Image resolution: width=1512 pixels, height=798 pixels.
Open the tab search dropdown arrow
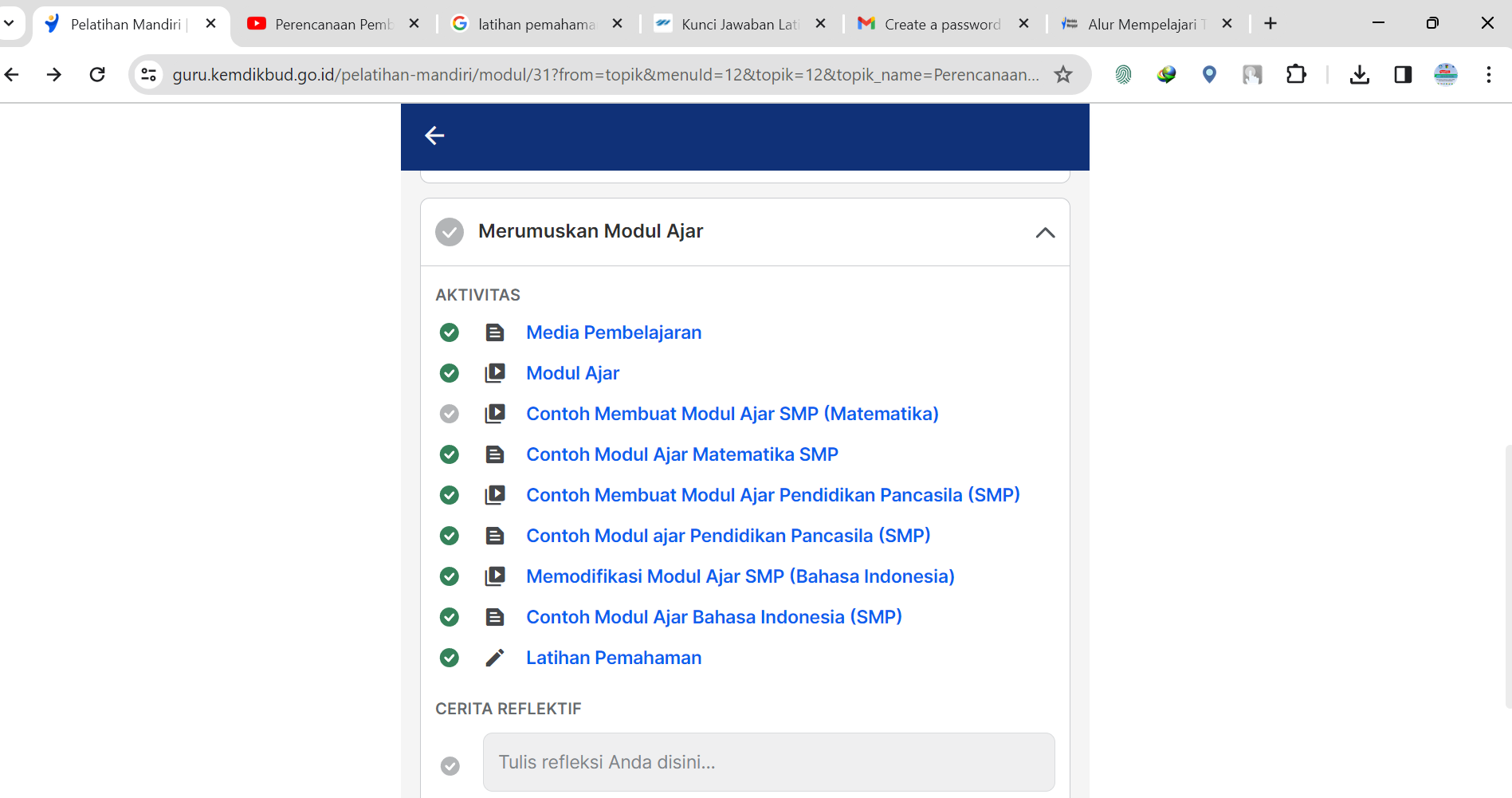coord(10,23)
